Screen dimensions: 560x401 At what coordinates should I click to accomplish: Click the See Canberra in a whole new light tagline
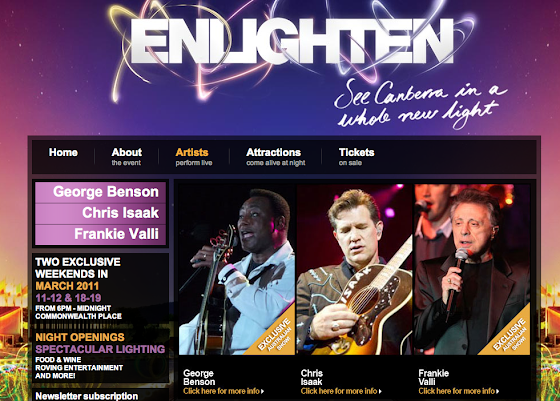click(421, 104)
